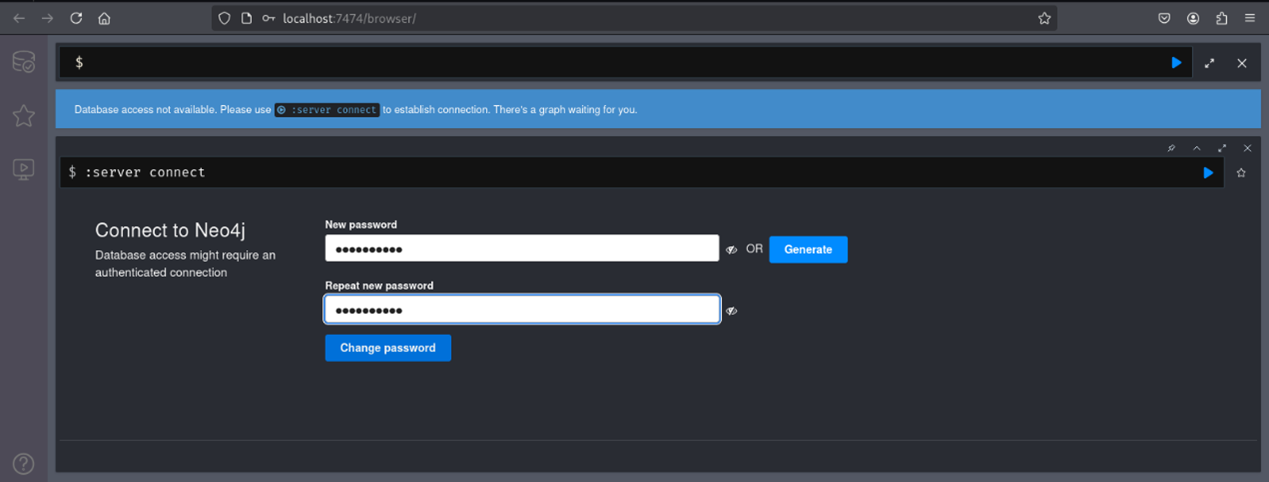Save :server connect command as favorite
This screenshot has width=1269, height=482.
point(1241,173)
